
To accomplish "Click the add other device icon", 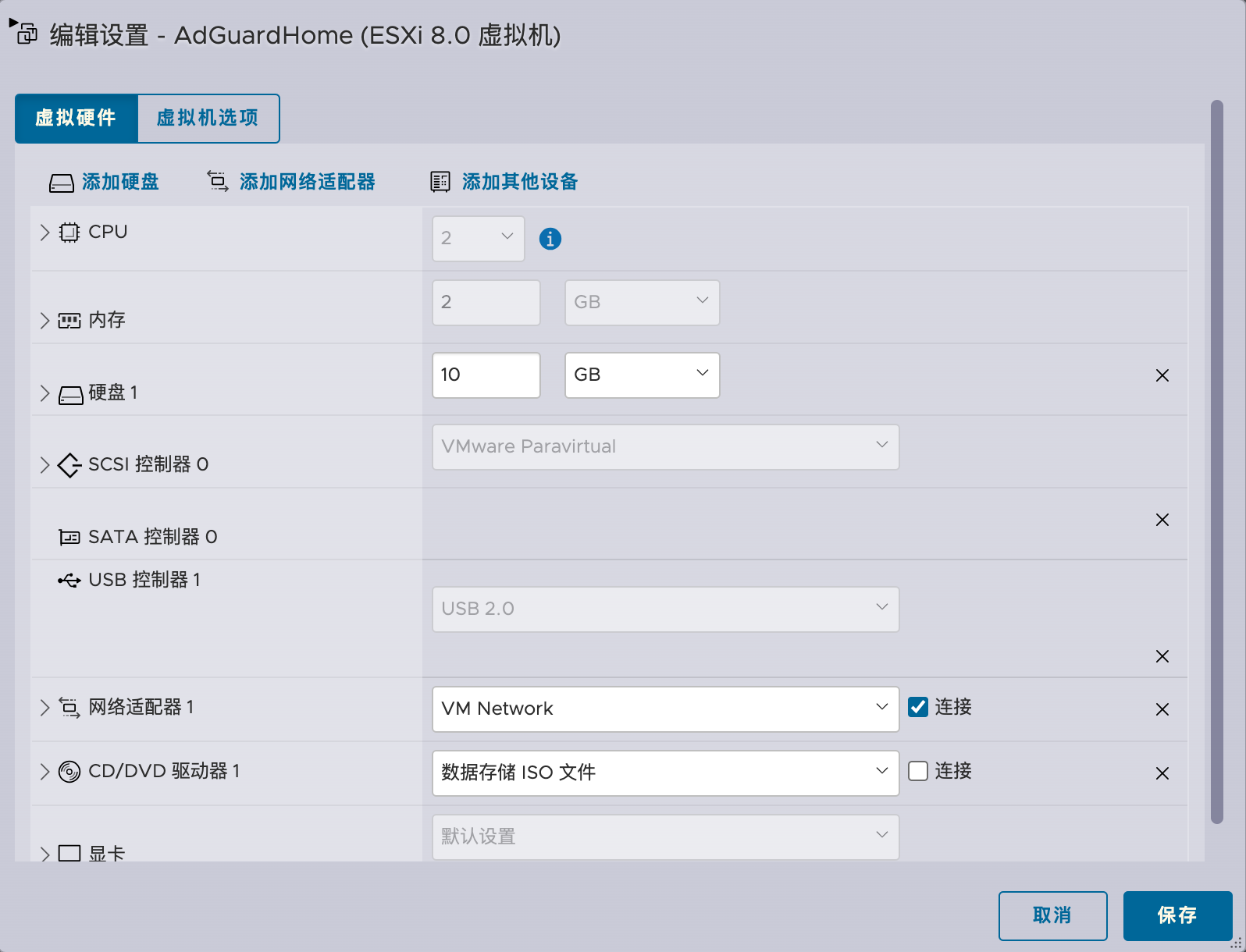I will coord(440,182).
